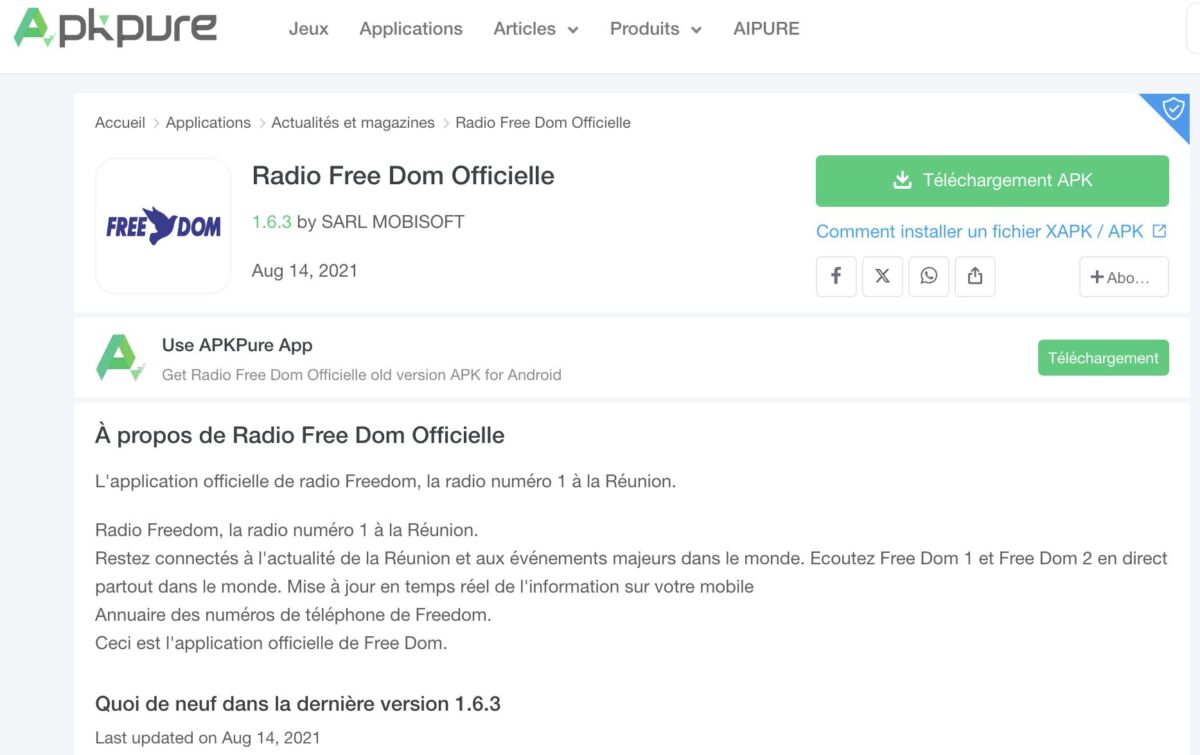Open the Jeux menu item
Viewport: 1200px width, 755px height.
(308, 29)
